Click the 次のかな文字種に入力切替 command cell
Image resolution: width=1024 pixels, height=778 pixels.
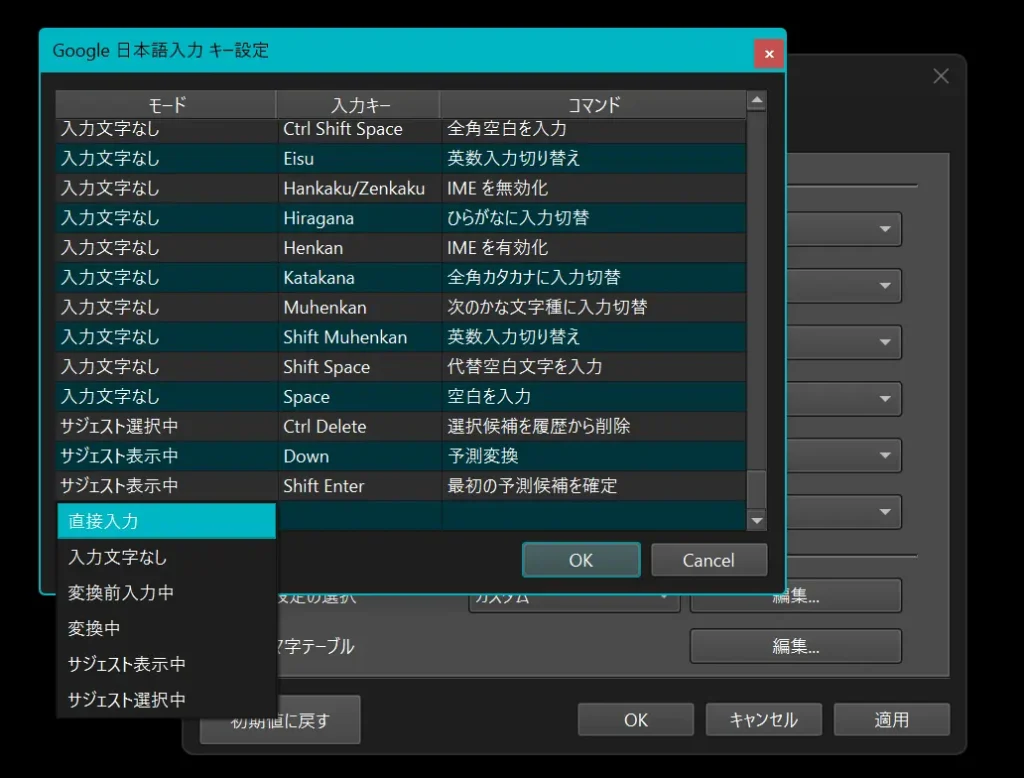(x=594, y=307)
